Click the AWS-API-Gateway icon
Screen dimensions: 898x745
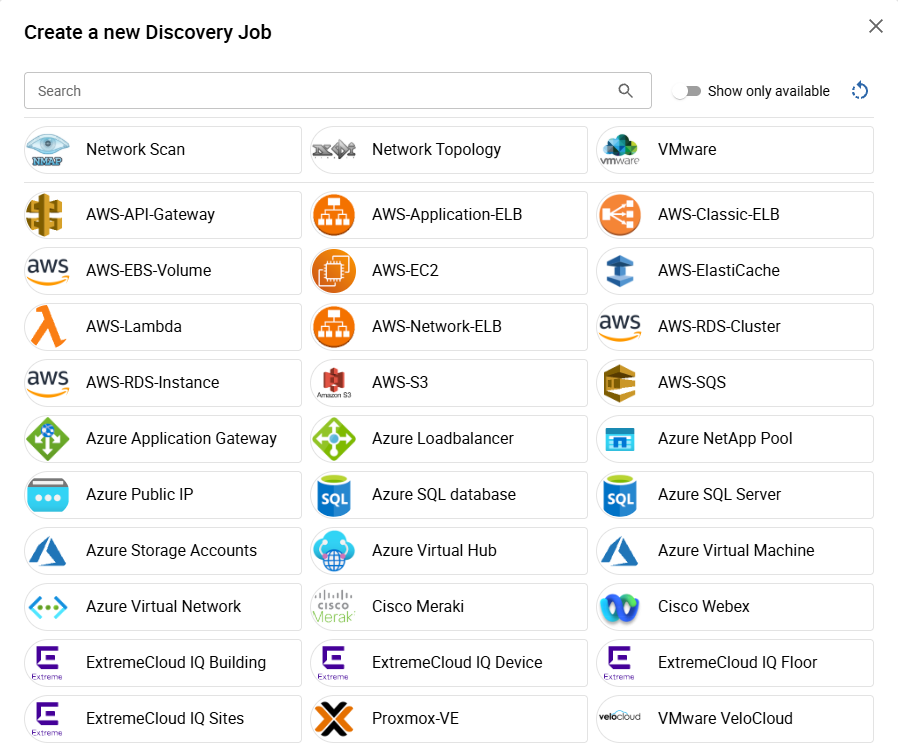[x=45, y=215]
